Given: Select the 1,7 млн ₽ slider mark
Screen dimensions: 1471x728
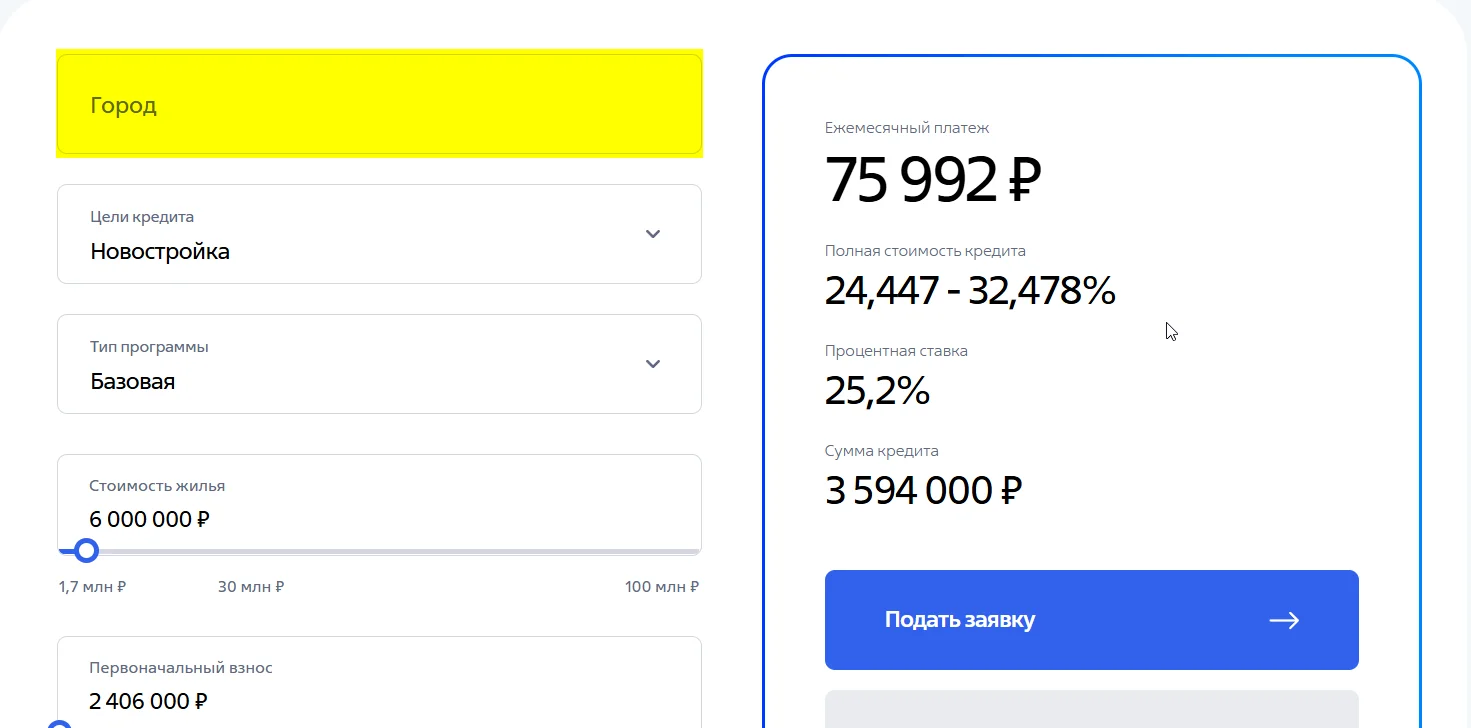Looking at the screenshot, I should tap(92, 587).
